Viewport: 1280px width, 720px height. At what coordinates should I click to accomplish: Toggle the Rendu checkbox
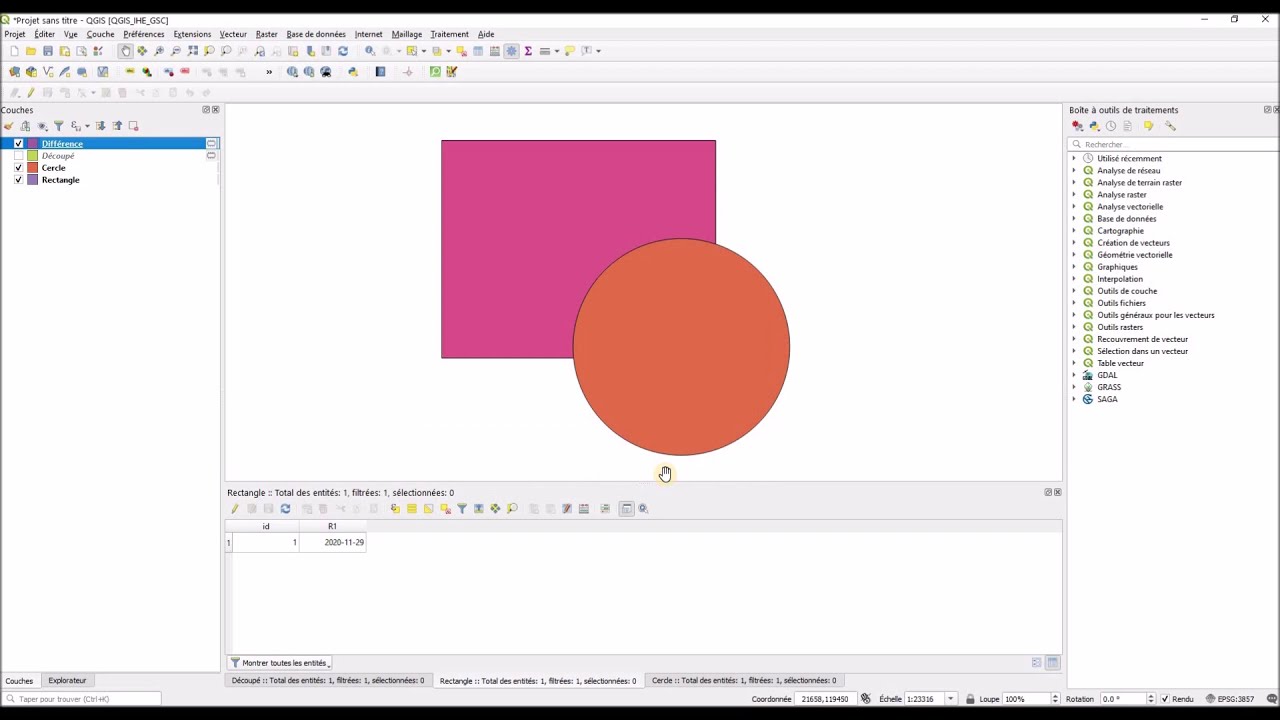[1165, 699]
